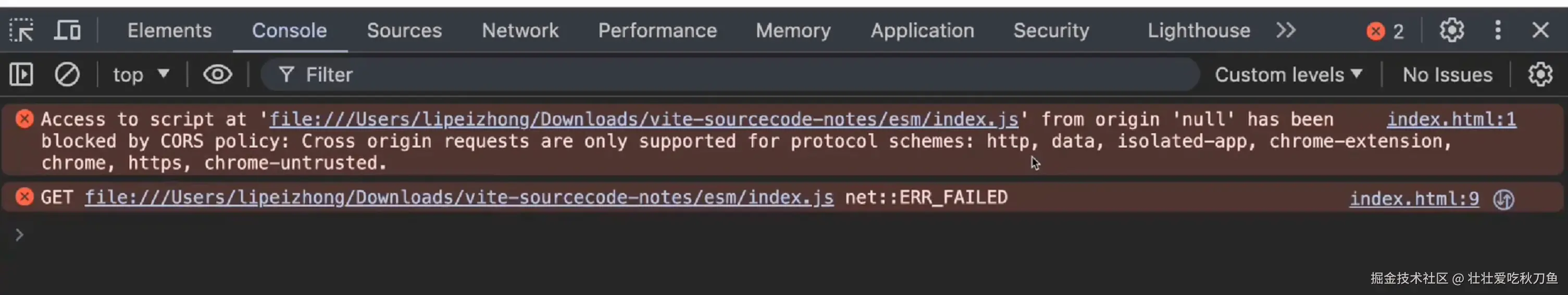Open the Console settings gear
This screenshot has width=1568, height=295.
point(1540,75)
